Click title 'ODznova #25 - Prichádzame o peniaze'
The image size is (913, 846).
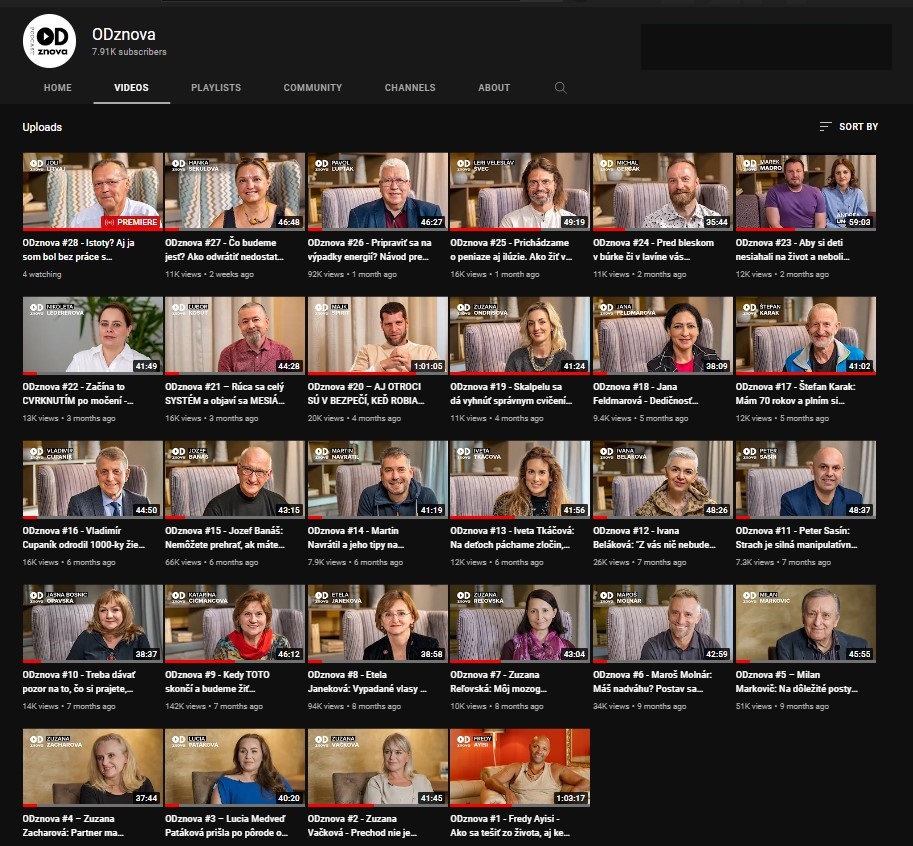pyautogui.click(x=511, y=249)
